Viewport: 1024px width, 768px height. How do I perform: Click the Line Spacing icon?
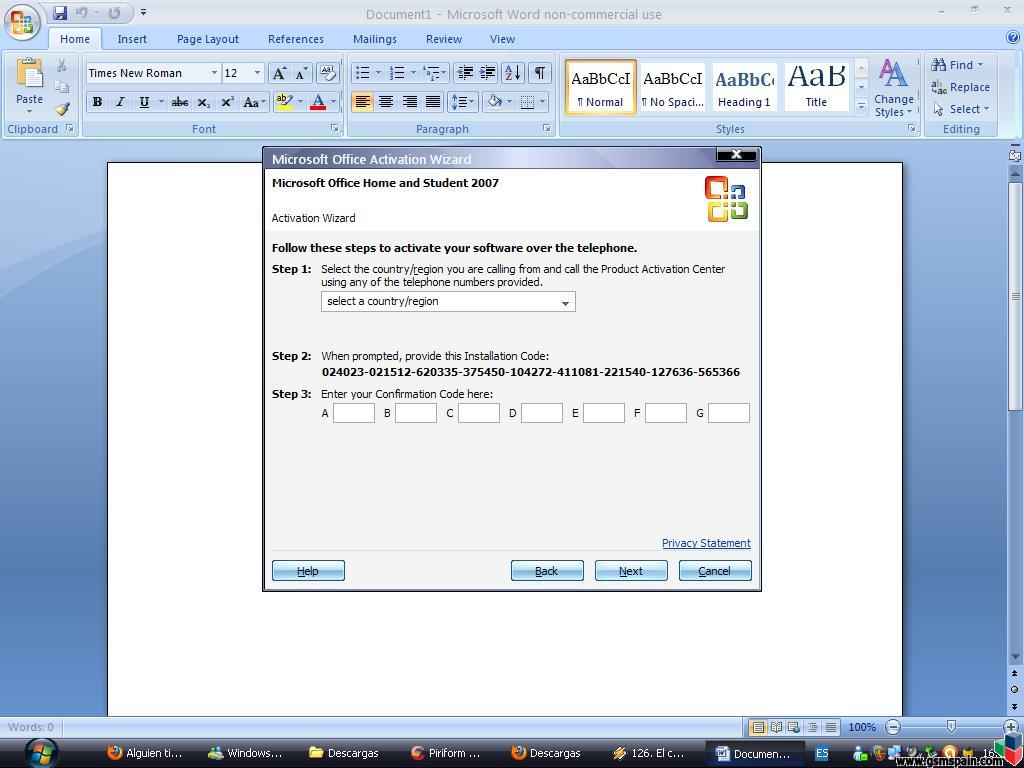(460, 102)
